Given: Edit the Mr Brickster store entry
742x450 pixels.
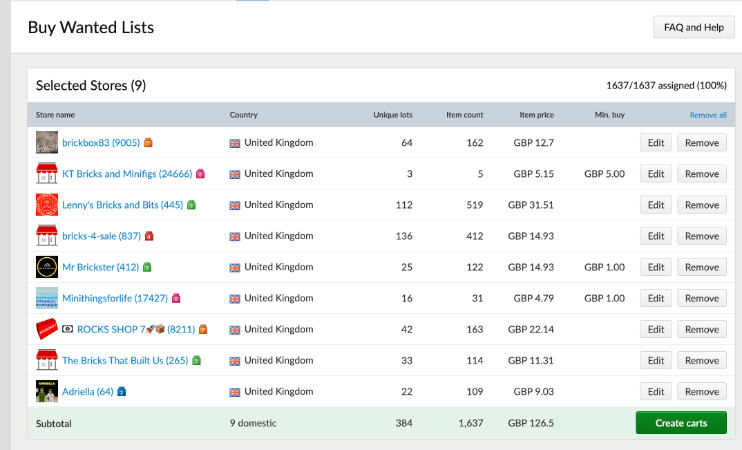Looking at the screenshot, I should (x=656, y=267).
